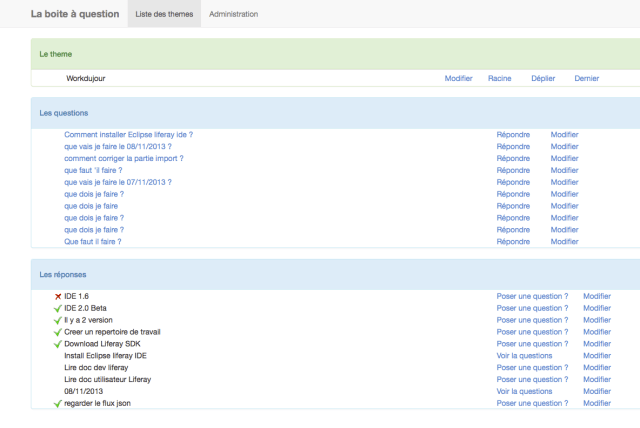Click Poser une question for IDE 1.6
This screenshot has width=640, height=428.
tap(532, 296)
